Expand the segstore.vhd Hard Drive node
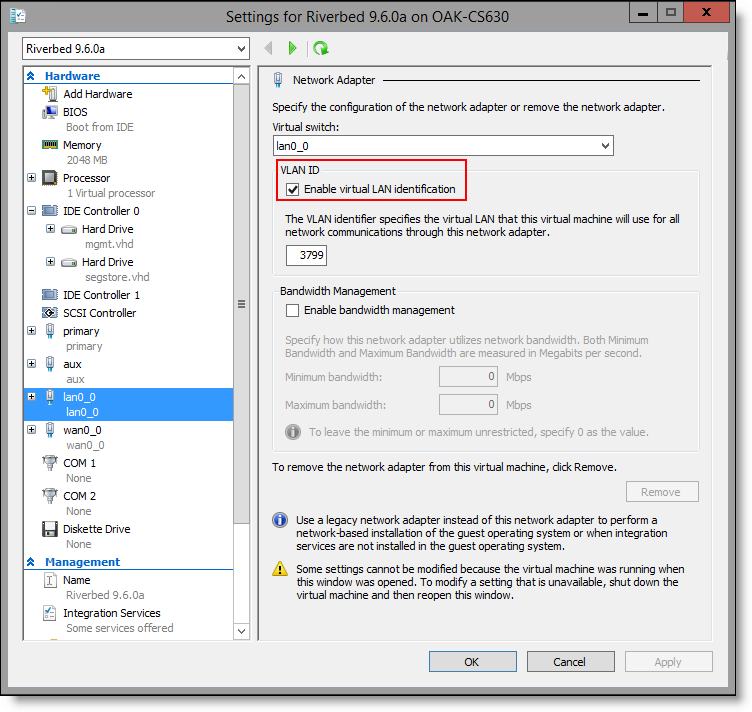The width and height of the screenshot is (752, 712). [x=50, y=262]
